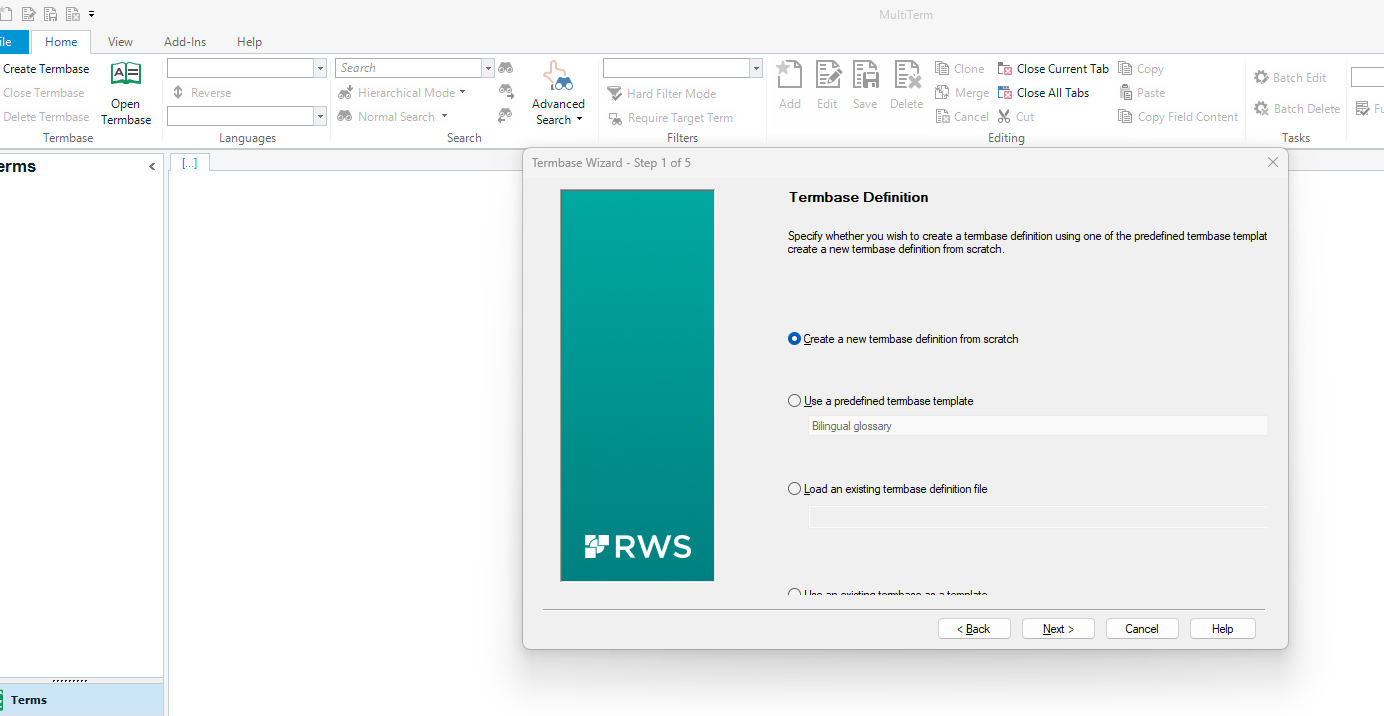
Task: Expand Hierarchical Mode dropdown
Action: (x=462, y=93)
